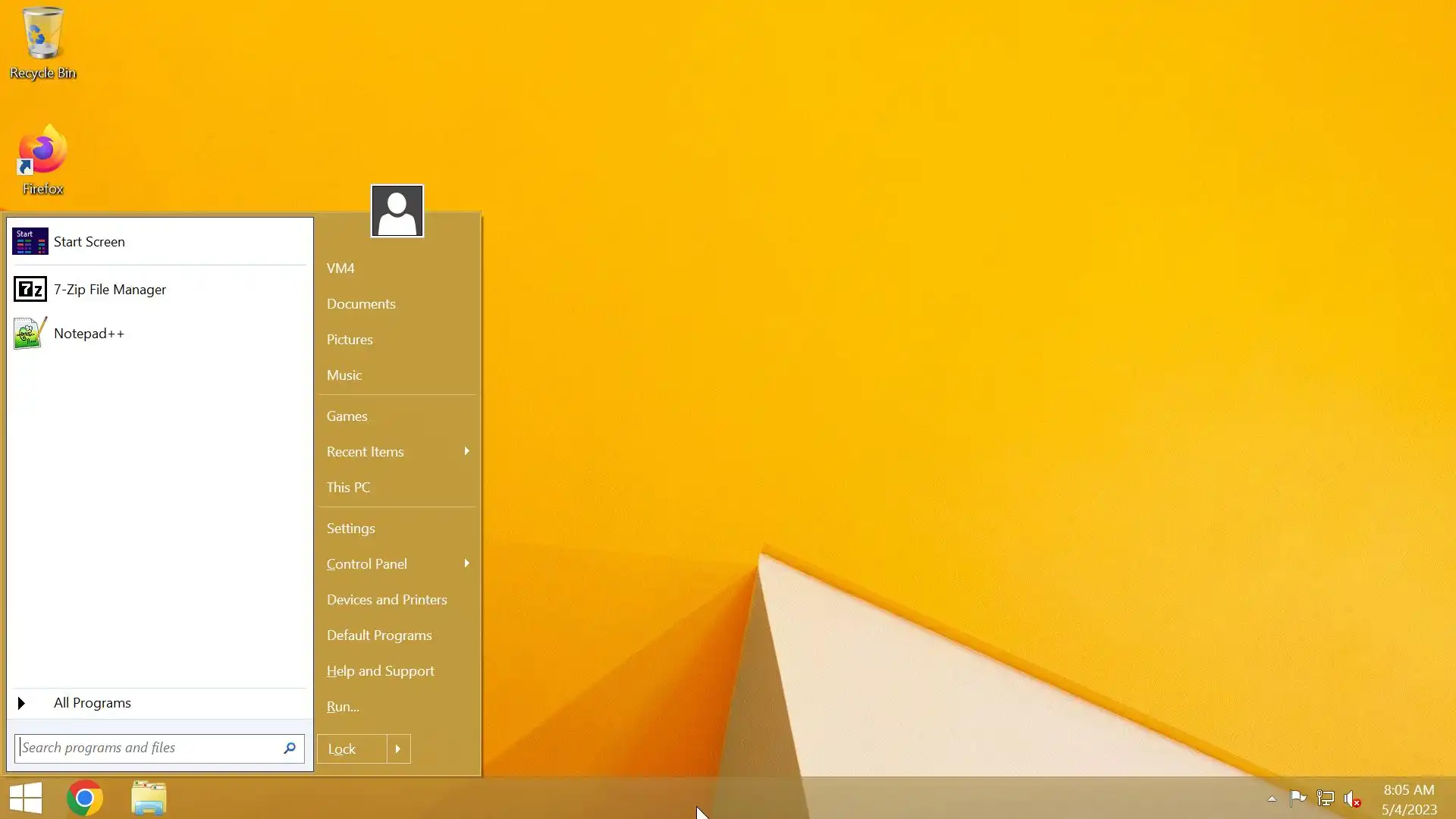
Task: Expand the shutdown options arrow beside Lock
Action: (398, 748)
